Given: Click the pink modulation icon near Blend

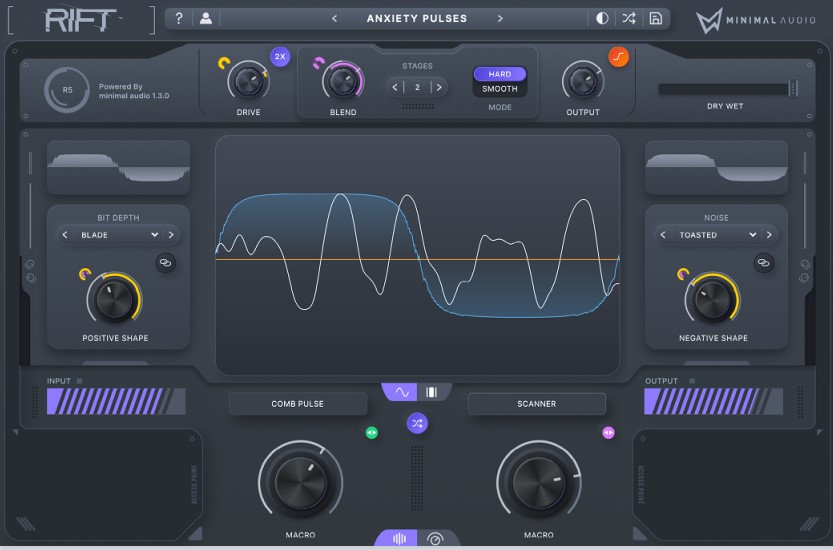Looking at the screenshot, I should coord(319,63).
